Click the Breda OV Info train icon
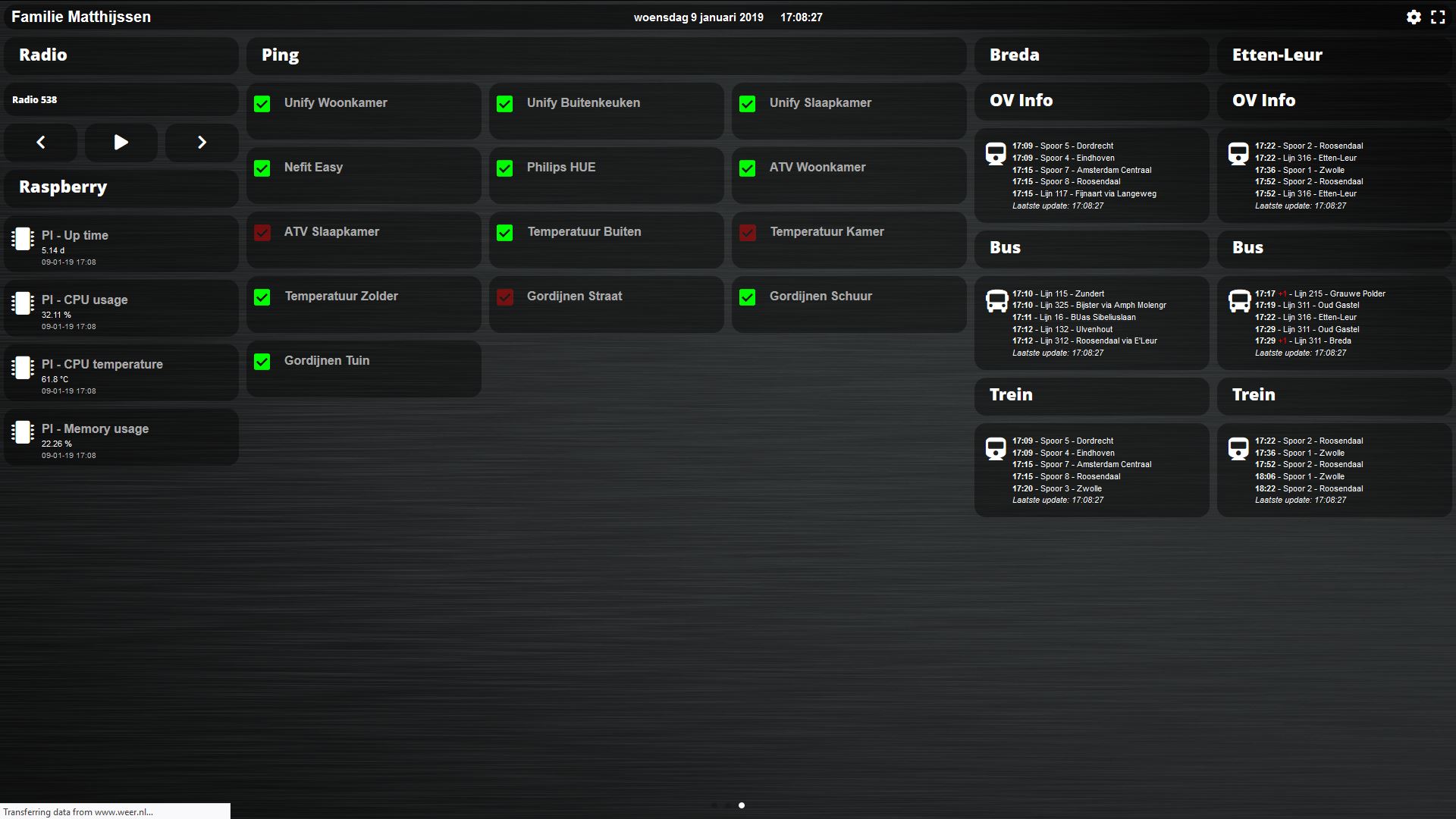Screen dimensions: 1456x819 996,153
